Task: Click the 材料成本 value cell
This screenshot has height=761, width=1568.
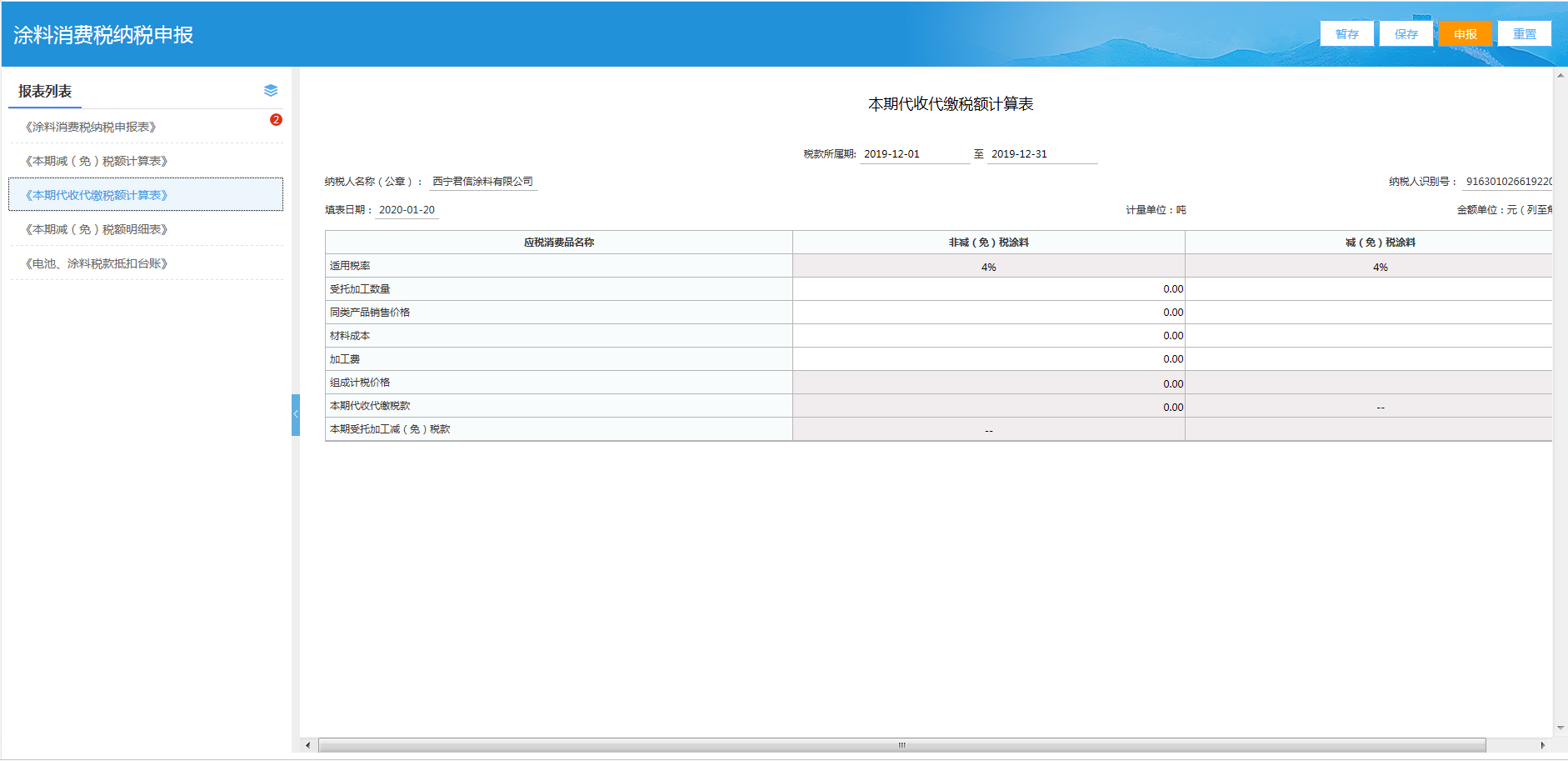Action: [988, 336]
